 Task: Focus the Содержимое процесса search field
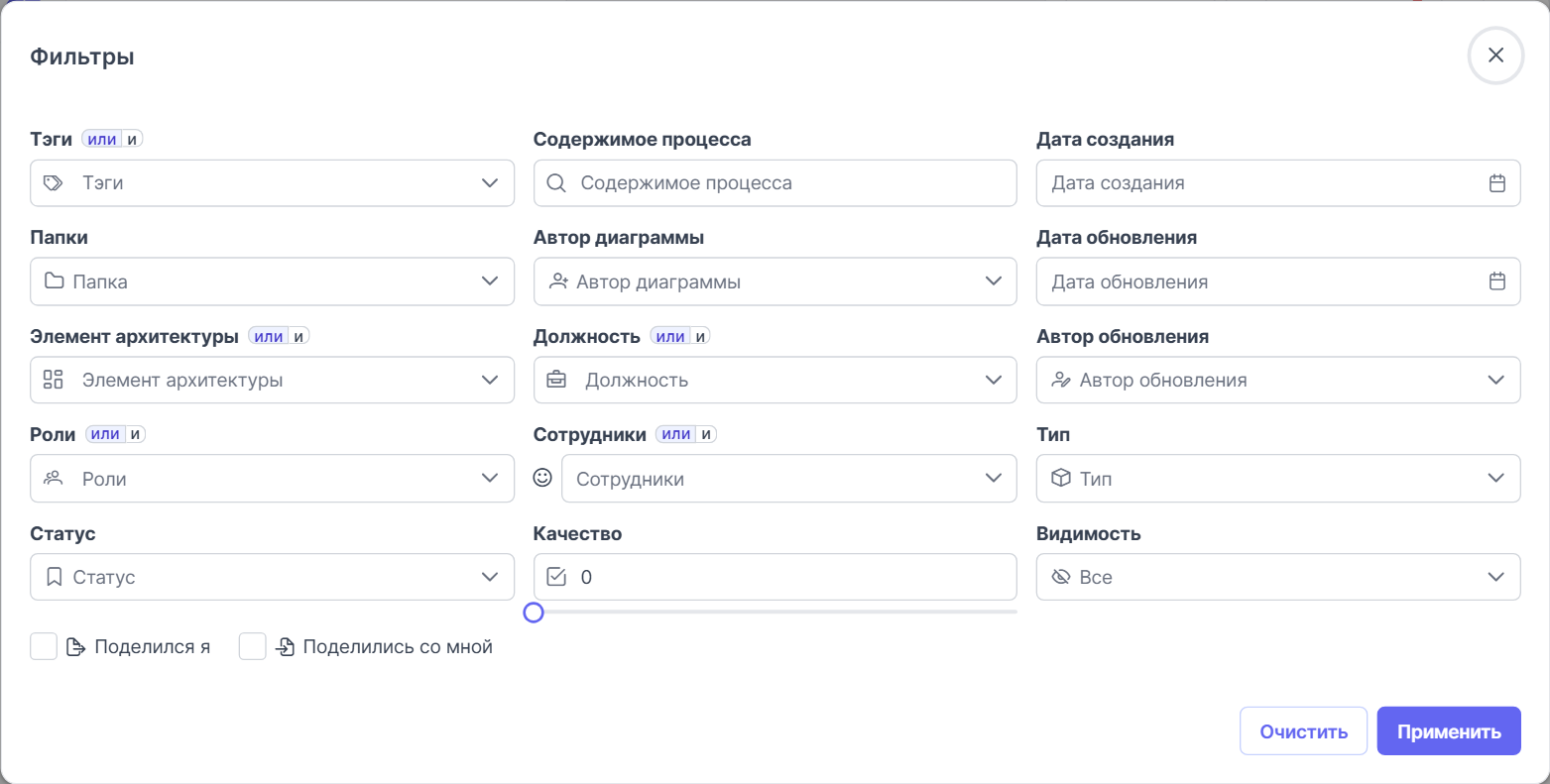coord(775,183)
